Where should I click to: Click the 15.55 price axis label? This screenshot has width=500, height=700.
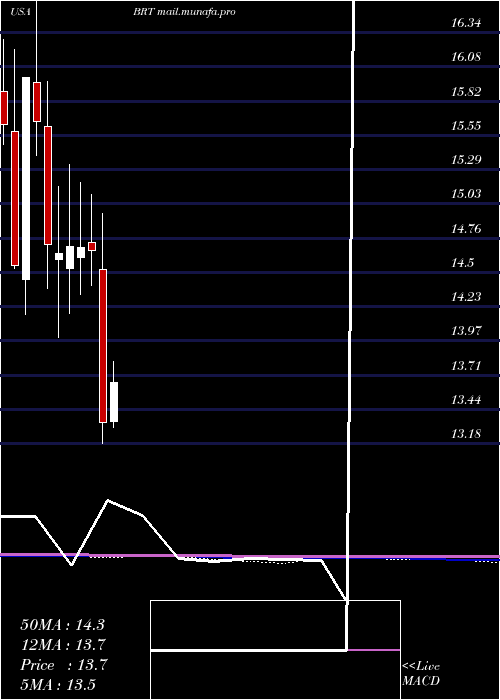click(466, 126)
